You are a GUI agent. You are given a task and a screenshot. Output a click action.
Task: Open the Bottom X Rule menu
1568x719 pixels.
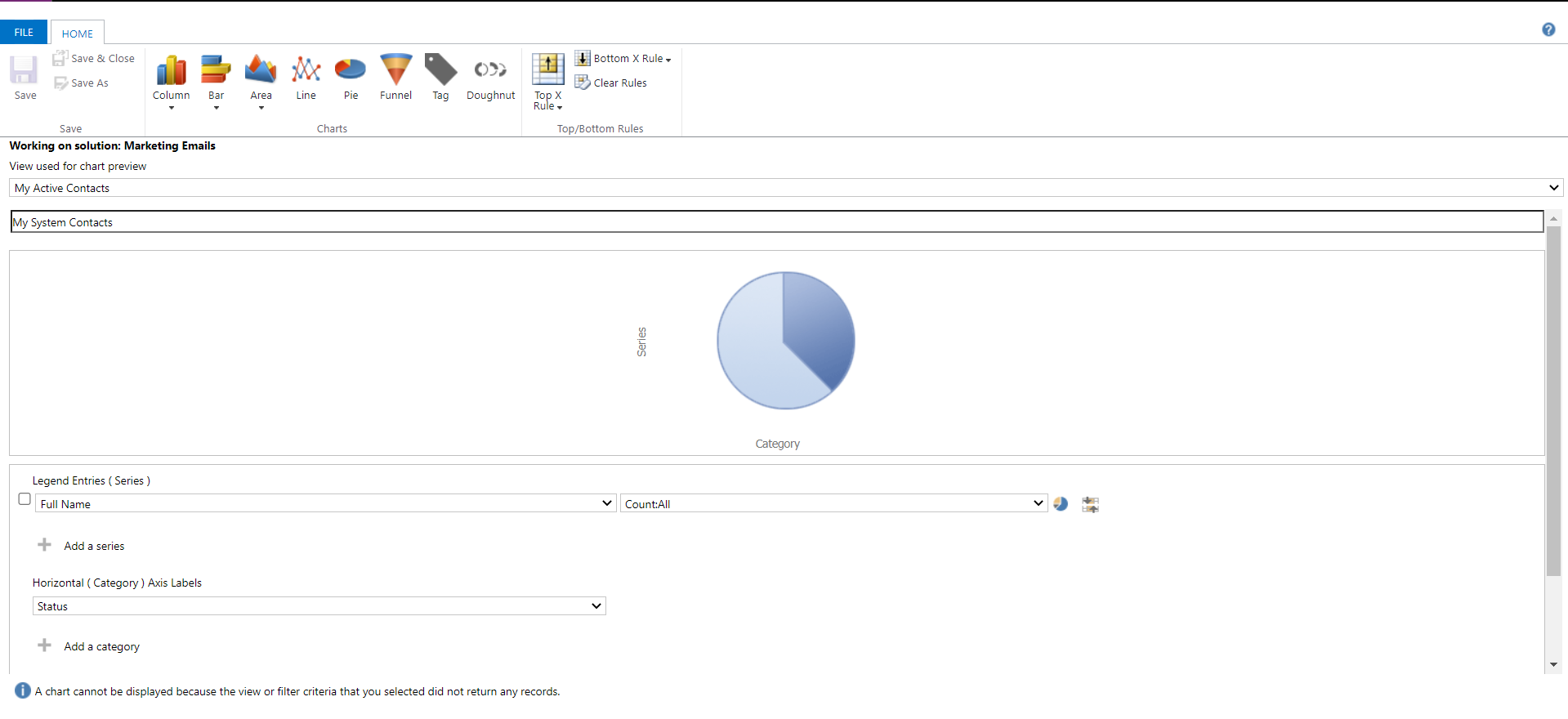(x=623, y=58)
